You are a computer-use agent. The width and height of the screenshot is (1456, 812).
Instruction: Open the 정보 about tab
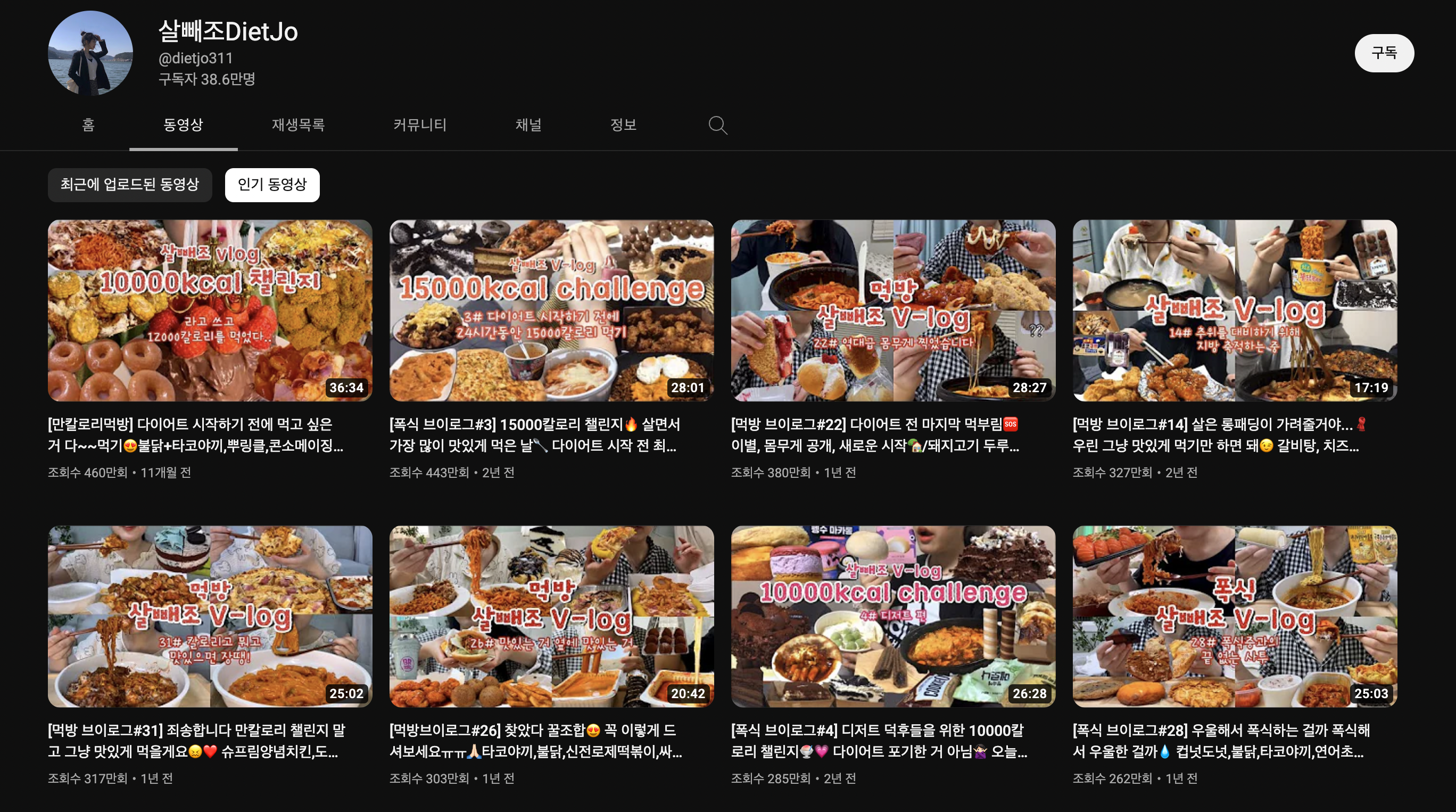click(x=623, y=125)
